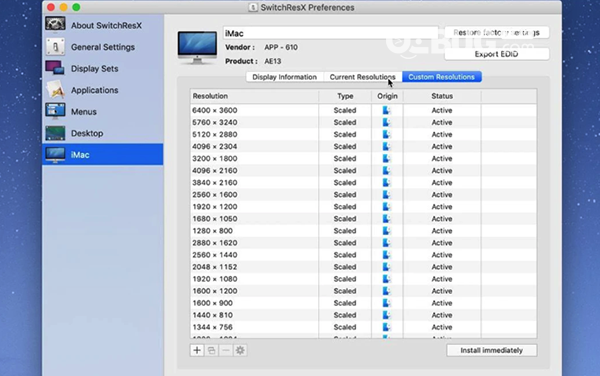Click origin icon of 6400 × 3600 row
The width and height of the screenshot is (600, 376).
386,110
